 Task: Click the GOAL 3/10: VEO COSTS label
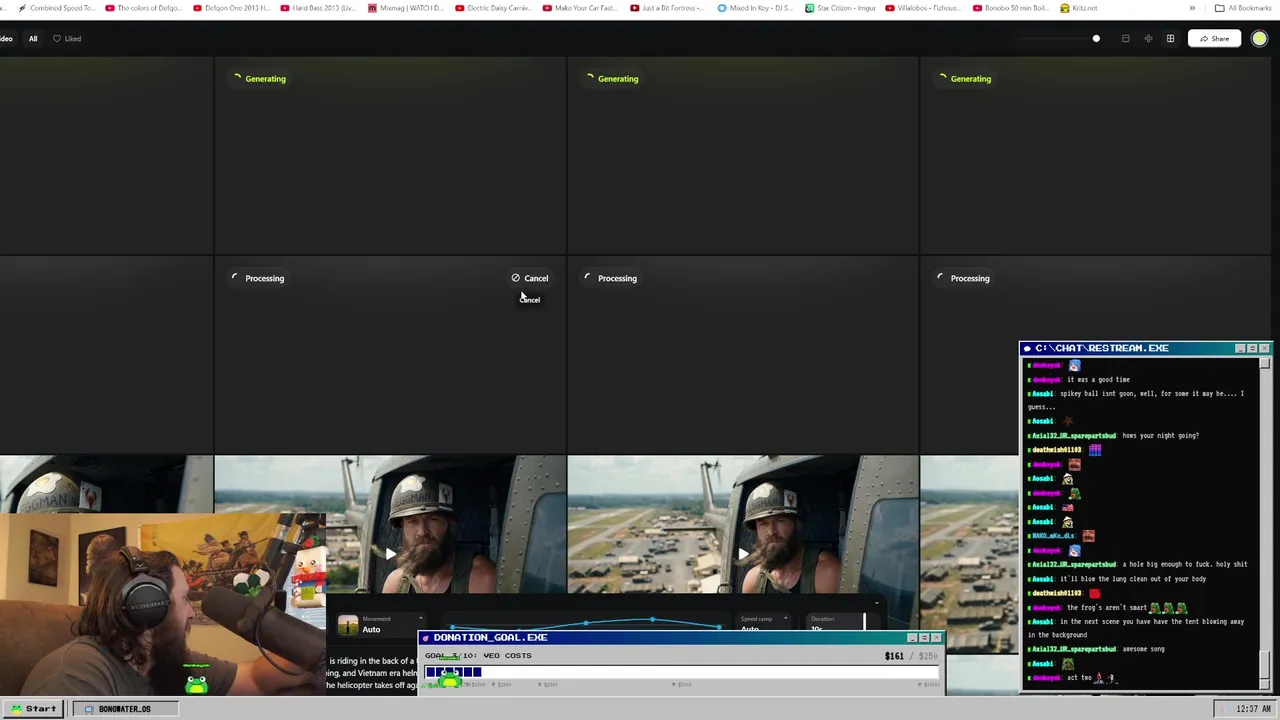[478, 656]
